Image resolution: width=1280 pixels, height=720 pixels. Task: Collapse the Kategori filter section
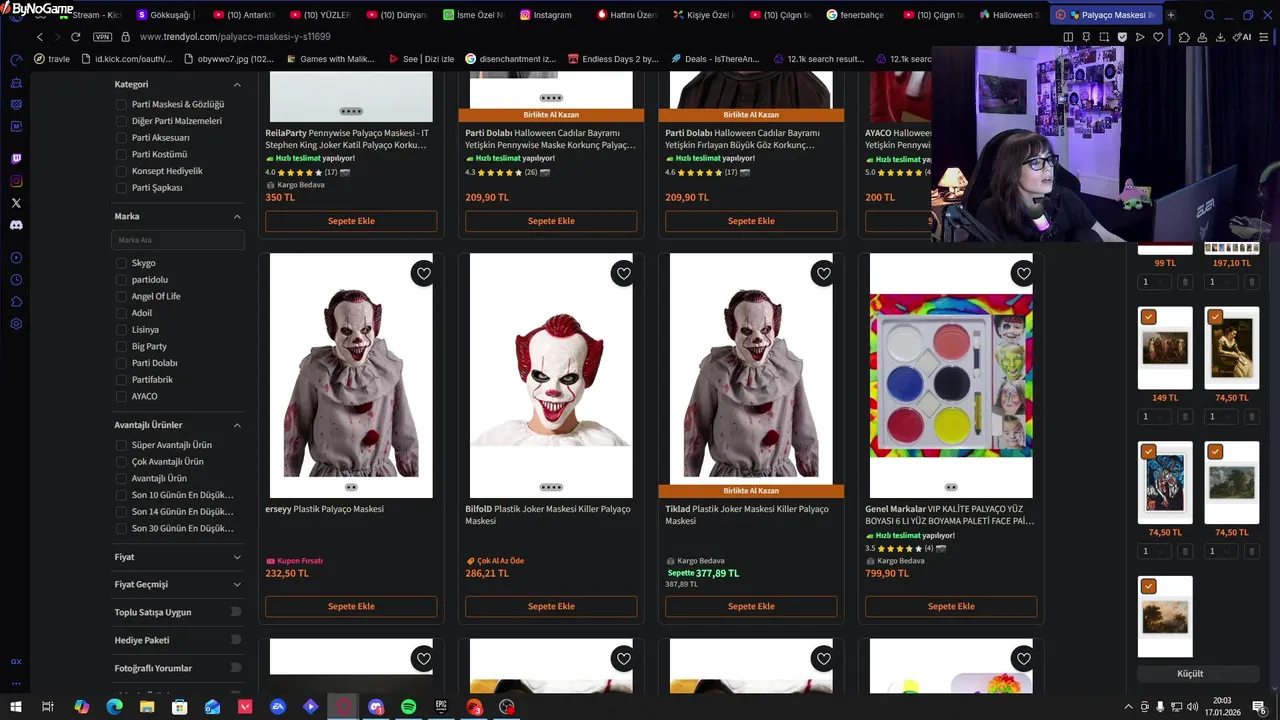point(237,85)
